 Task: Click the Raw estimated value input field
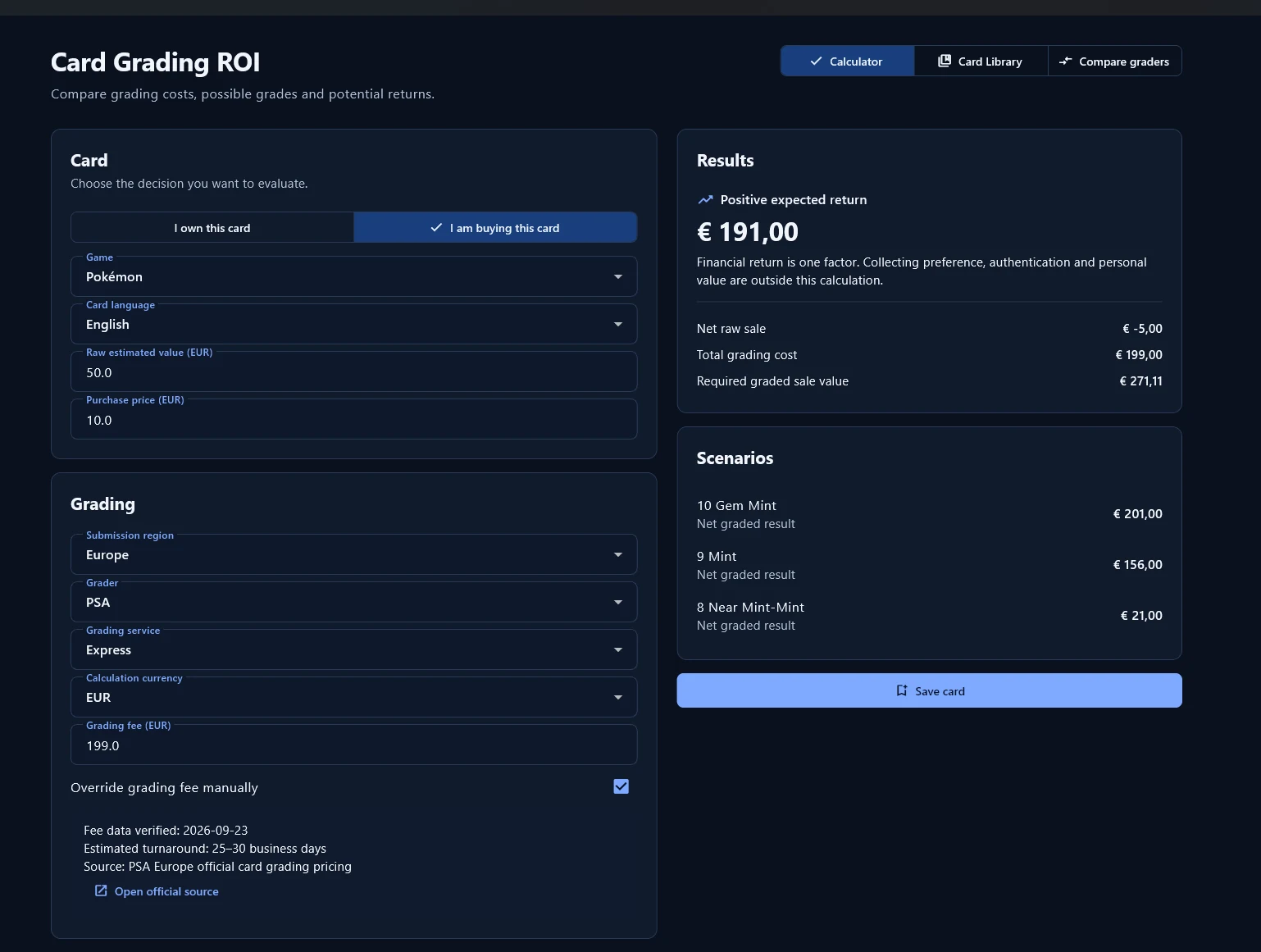point(353,371)
